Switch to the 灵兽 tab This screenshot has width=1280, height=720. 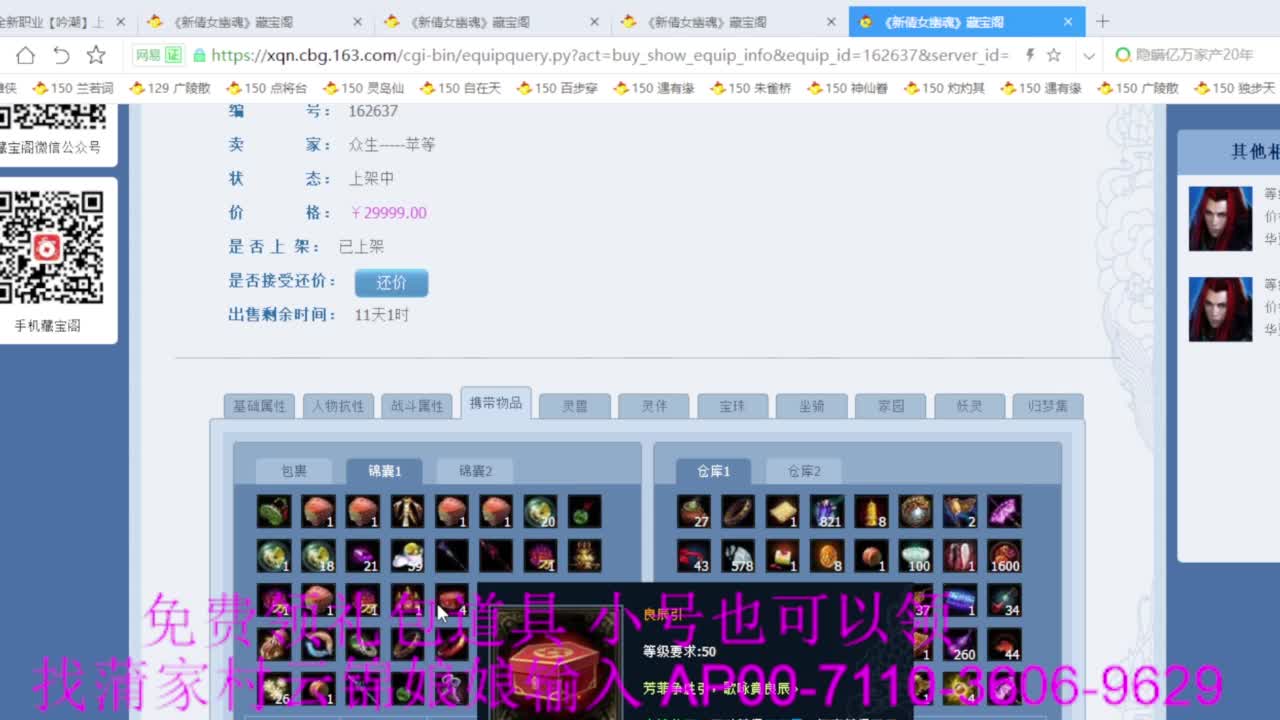575,406
